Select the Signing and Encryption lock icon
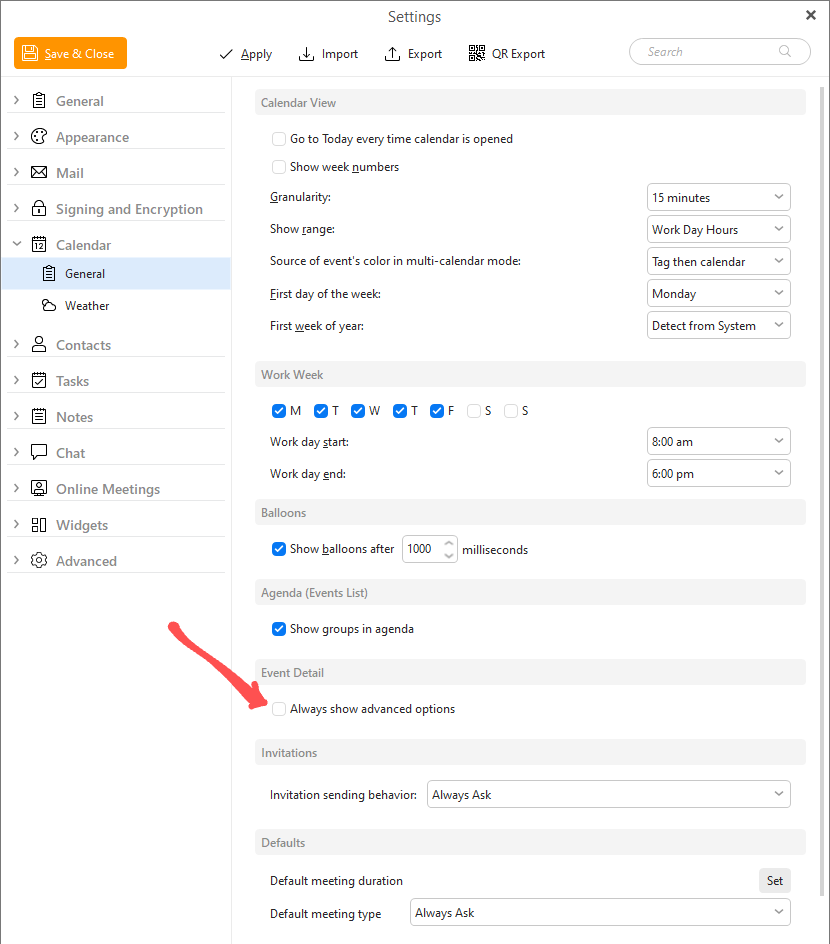The height and width of the screenshot is (944, 830). coord(39,208)
